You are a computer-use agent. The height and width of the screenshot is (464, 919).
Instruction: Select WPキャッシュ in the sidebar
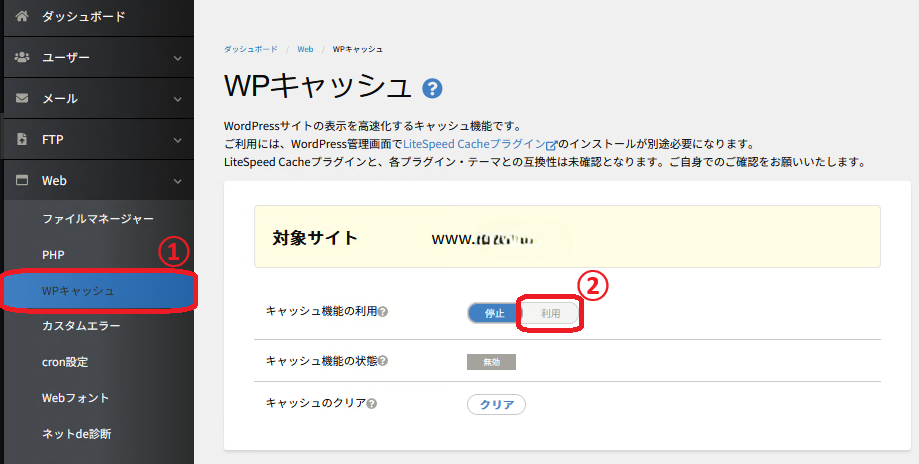coord(98,291)
